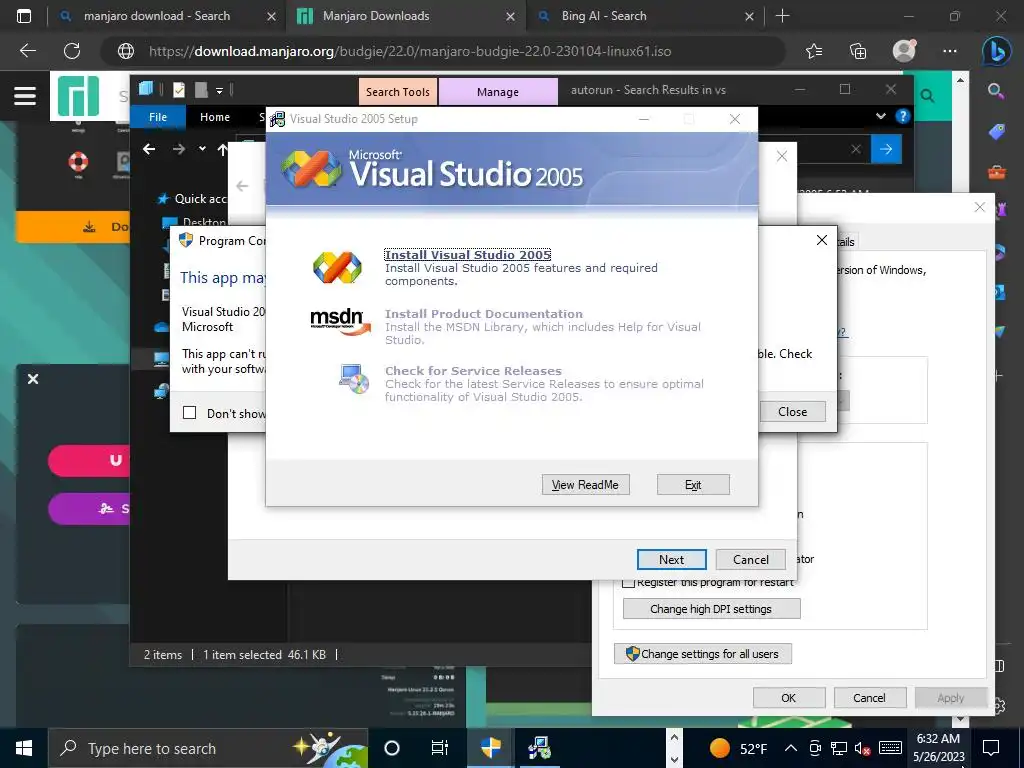The width and height of the screenshot is (1024, 768).
Task: Open the notification center icon
Action: pyautogui.click(x=991, y=748)
